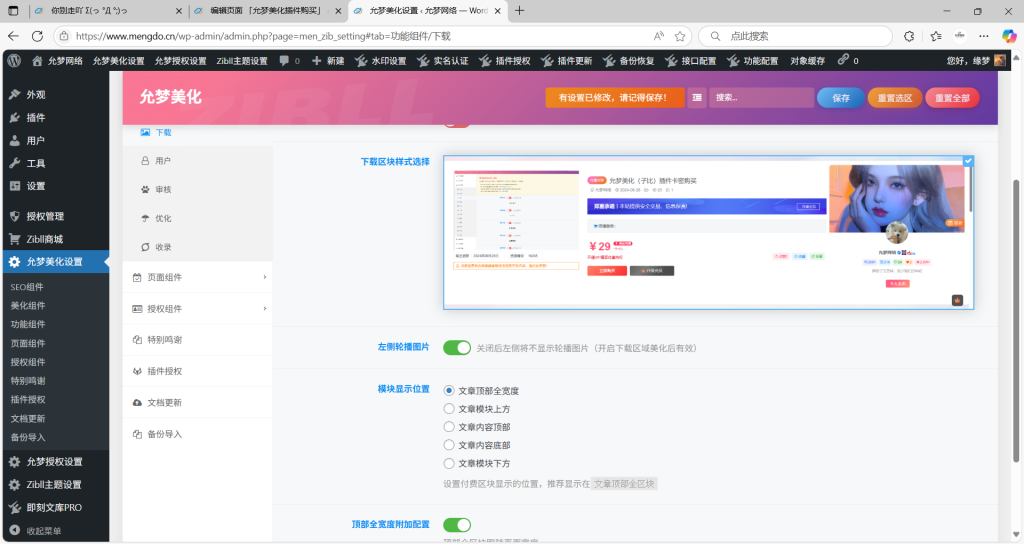Screen dimensions: 1024x544
Task: Open the 允梦网络 home site link
Action: tap(57, 61)
